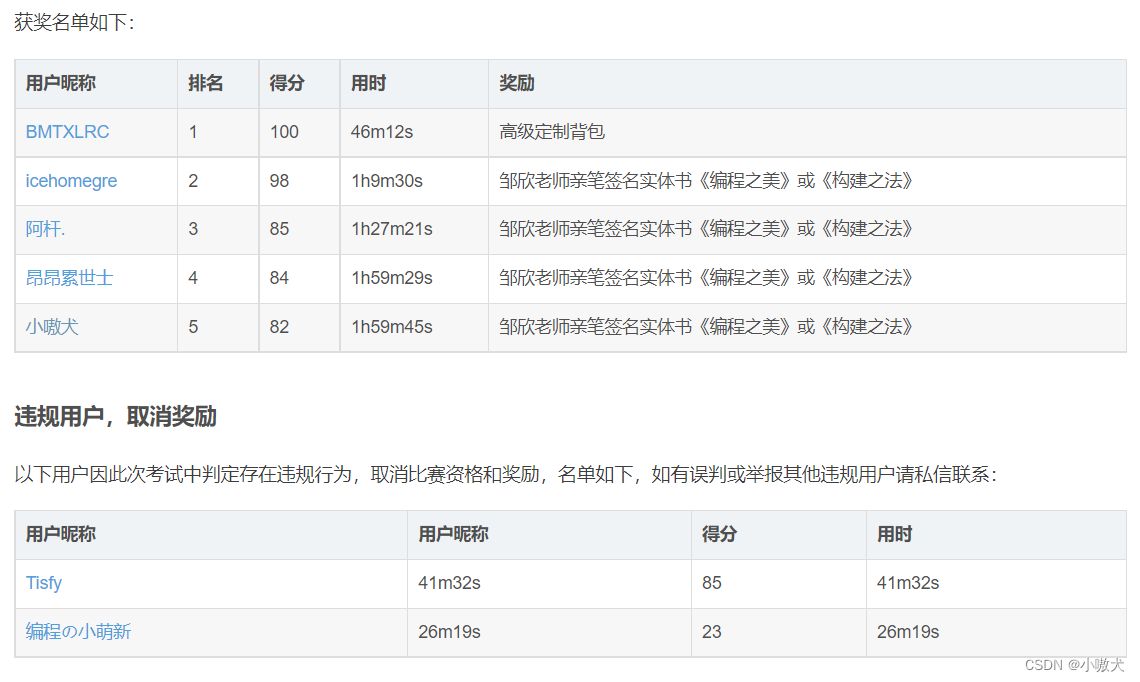
Task: Select the 1h9m30s time cell
Action: pyautogui.click(x=414, y=181)
